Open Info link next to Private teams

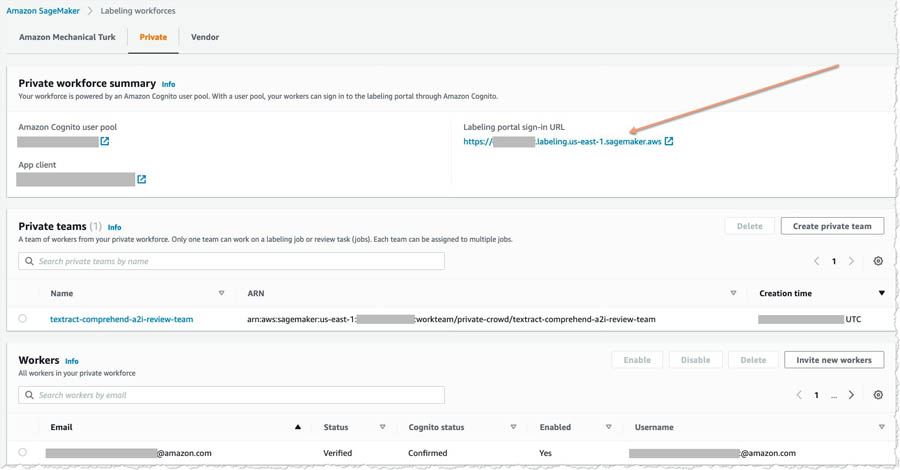(x=114, y=227)
